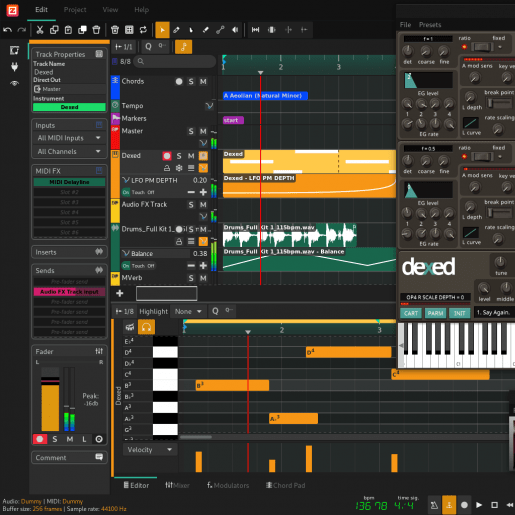
Task: Select the ramp line tool
Action: pyautogui.click(x=220, y=30)
